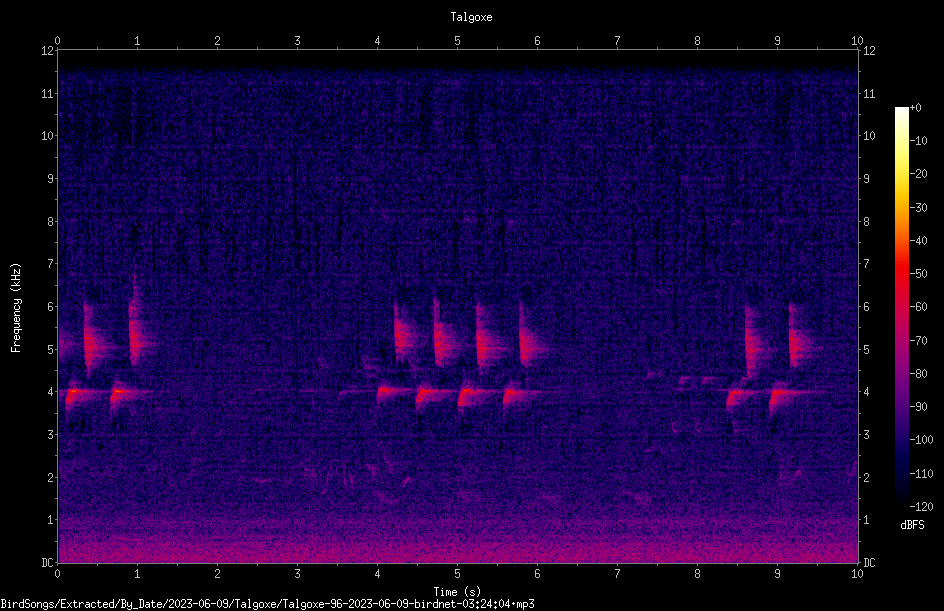The image size is (944, 611).
Task: Click the '12' tick on the left frequency axis
Action: tap(47, 51)
